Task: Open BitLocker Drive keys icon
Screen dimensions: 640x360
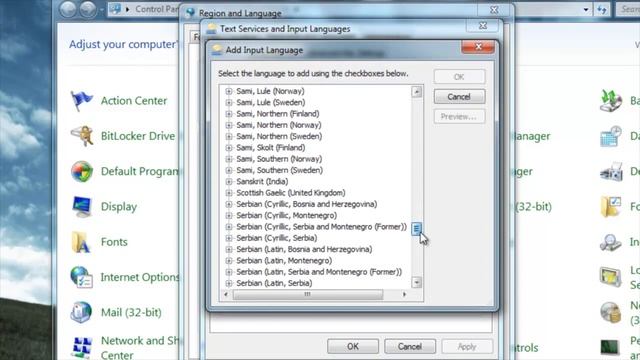Action: tap(82, 136)
